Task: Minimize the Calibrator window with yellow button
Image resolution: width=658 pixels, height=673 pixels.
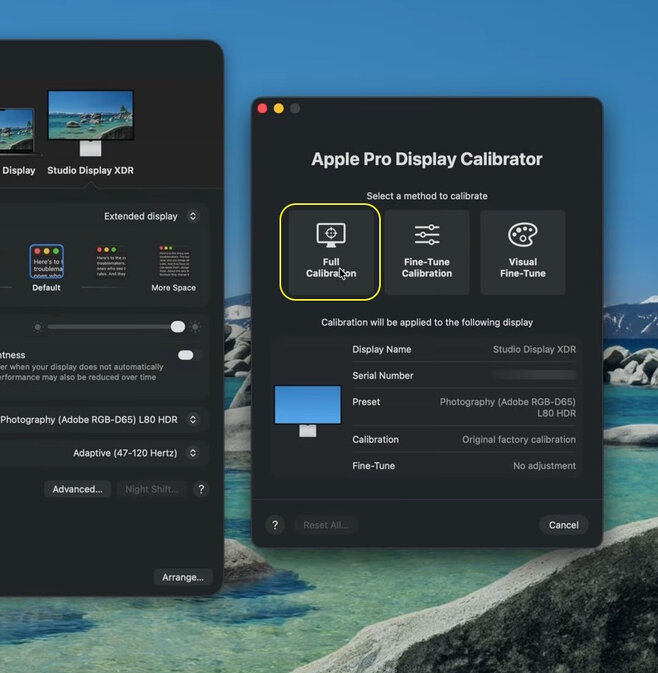Action: pos(279,109)
